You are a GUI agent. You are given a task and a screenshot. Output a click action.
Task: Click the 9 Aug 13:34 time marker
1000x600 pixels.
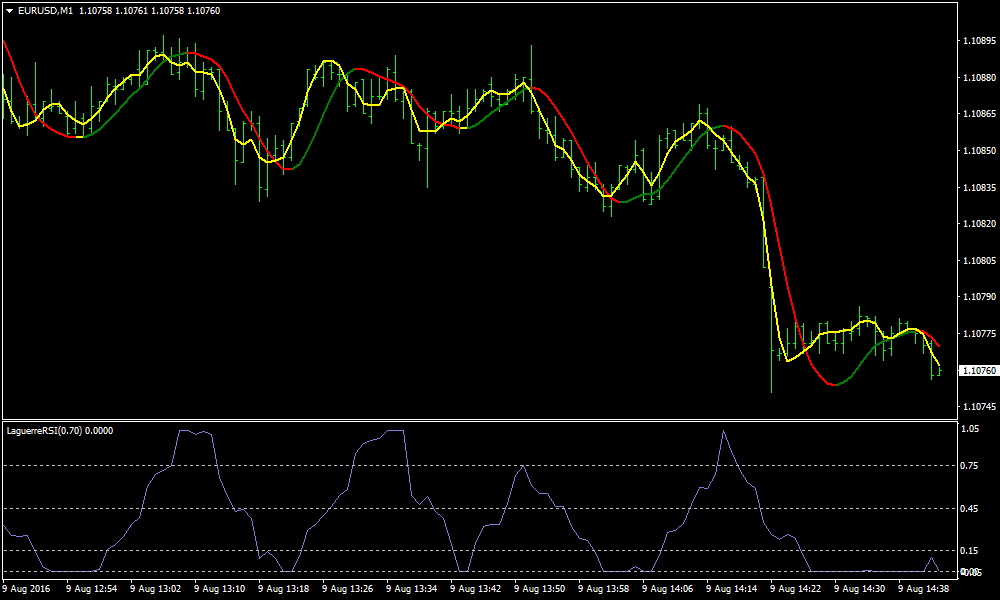point(412,589)
